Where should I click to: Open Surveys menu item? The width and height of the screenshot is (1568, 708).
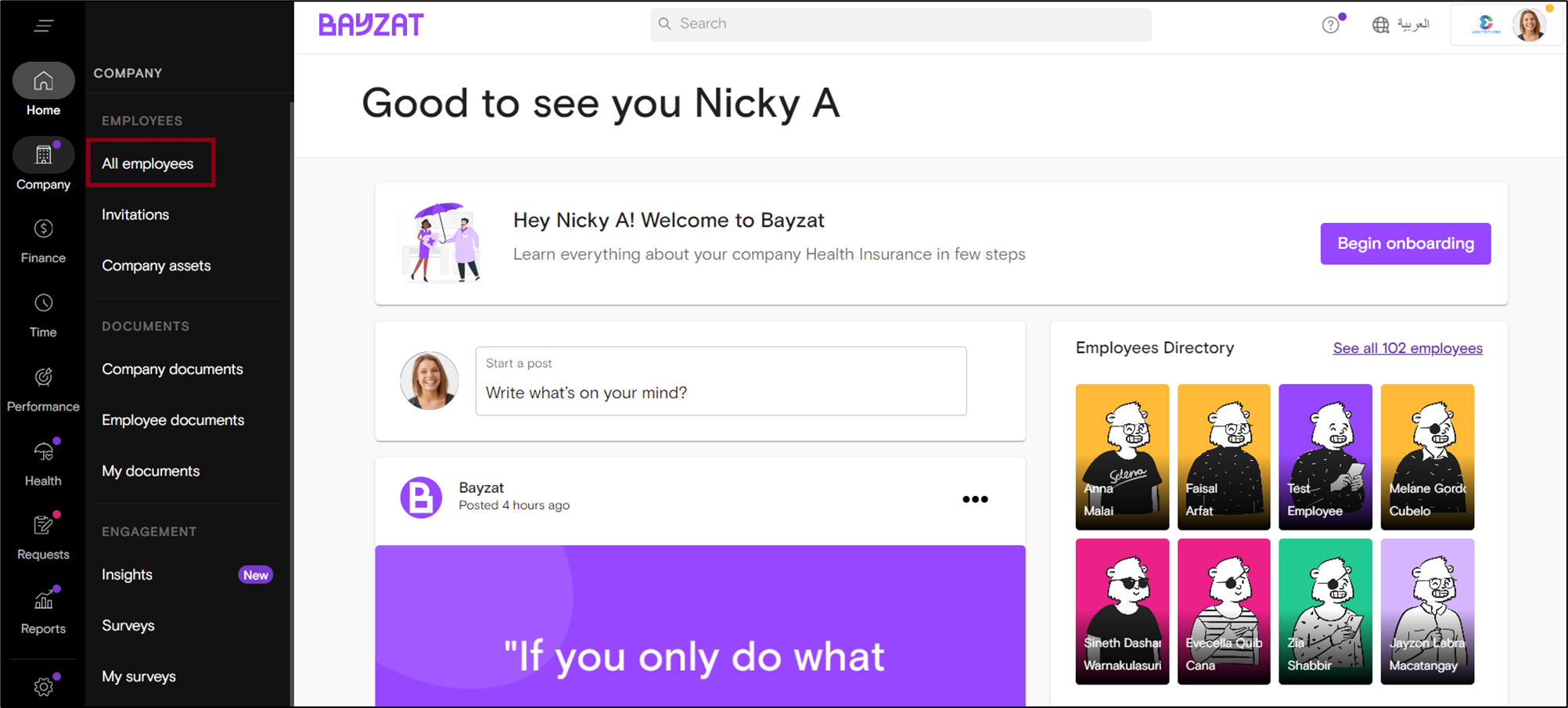128,625
